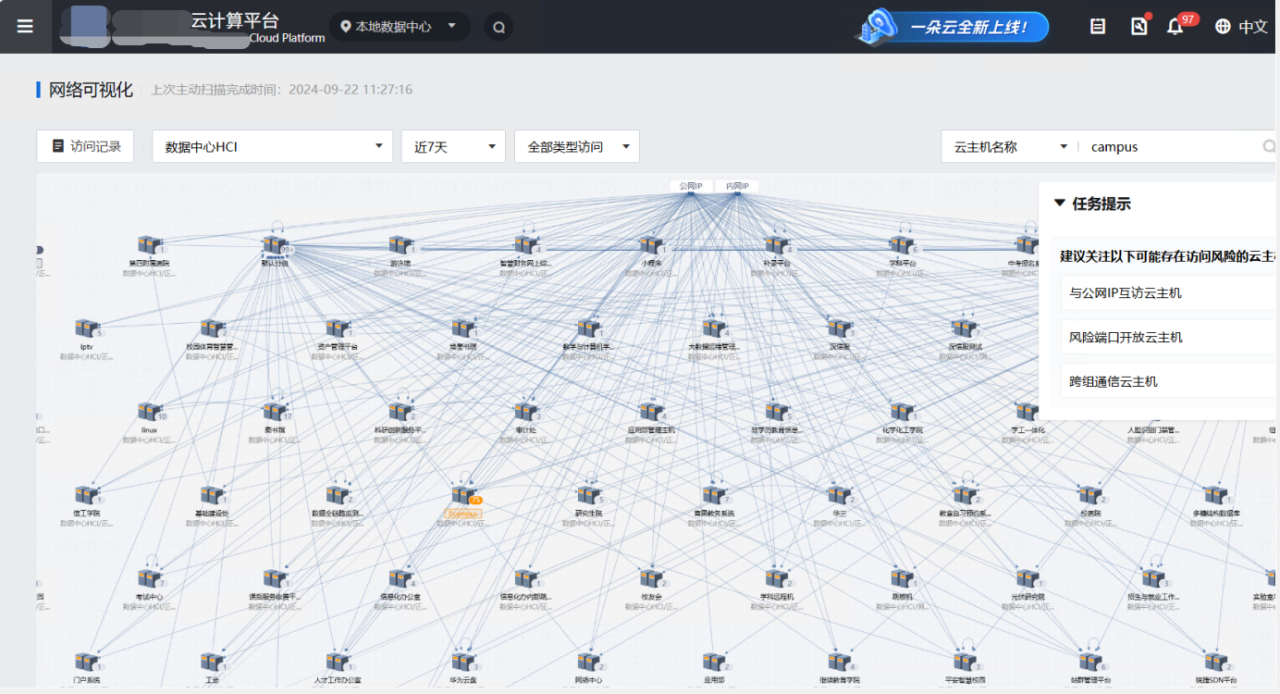Select the iptv server group node
Screen dimensions: 1280x694
pos(87,329)
